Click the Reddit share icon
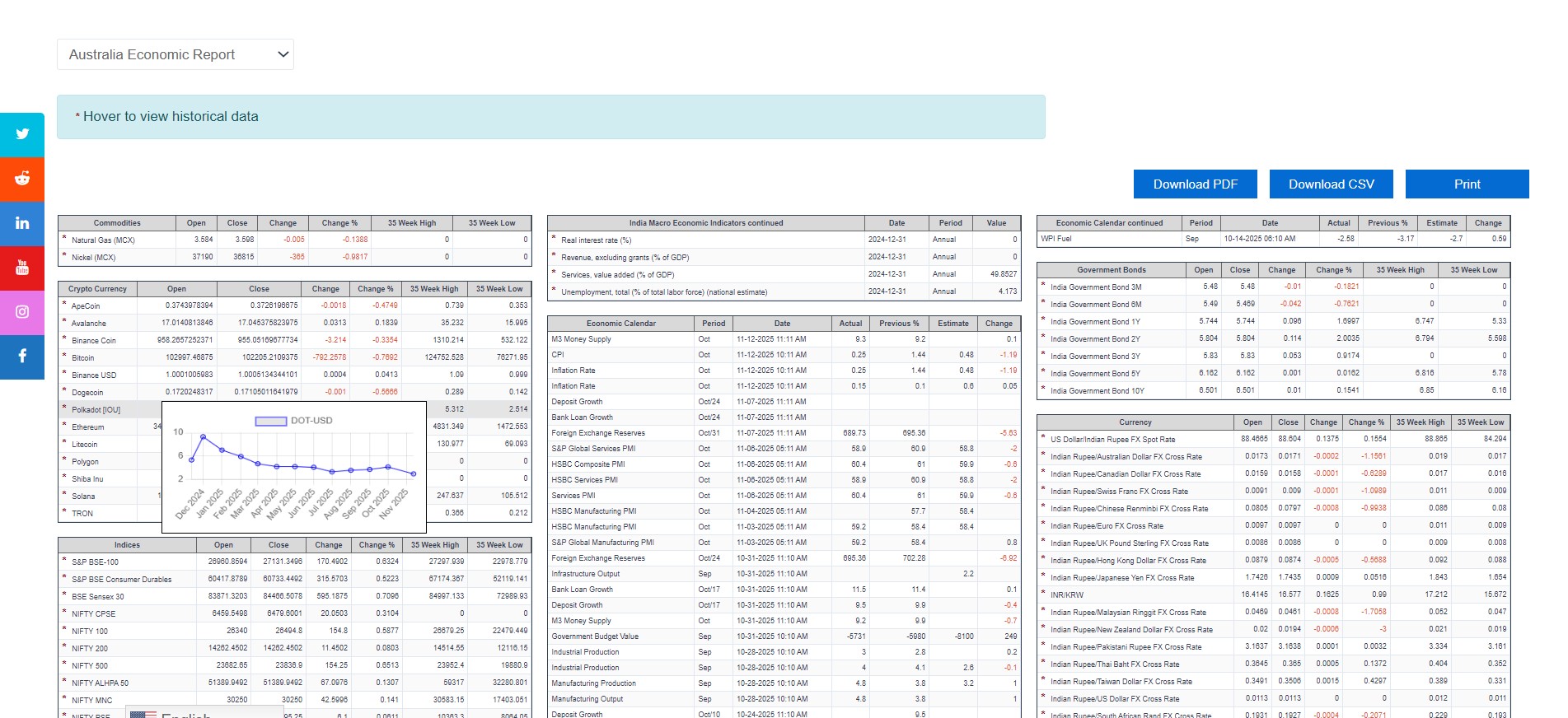This screenshot has width=1568, height=718. 22,179
